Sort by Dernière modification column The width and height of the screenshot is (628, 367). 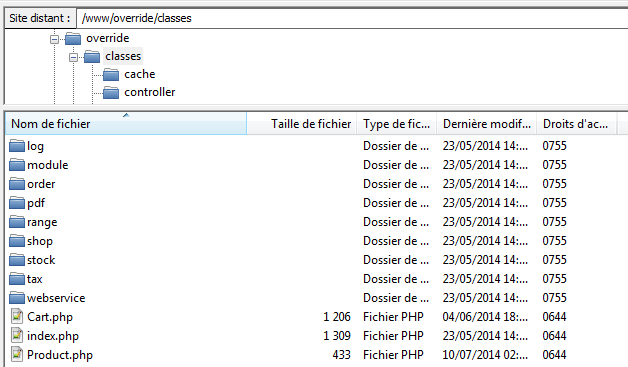click(x=487, y=124)
